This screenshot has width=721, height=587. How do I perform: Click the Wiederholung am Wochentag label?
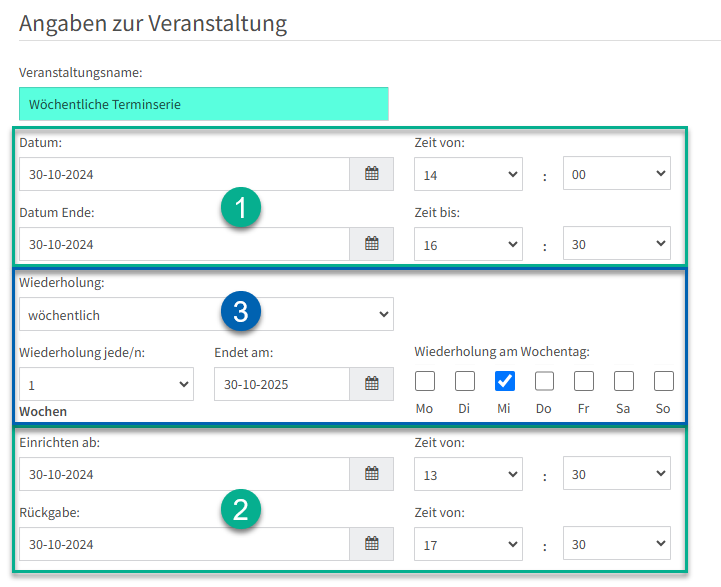(x=502, y=352)
